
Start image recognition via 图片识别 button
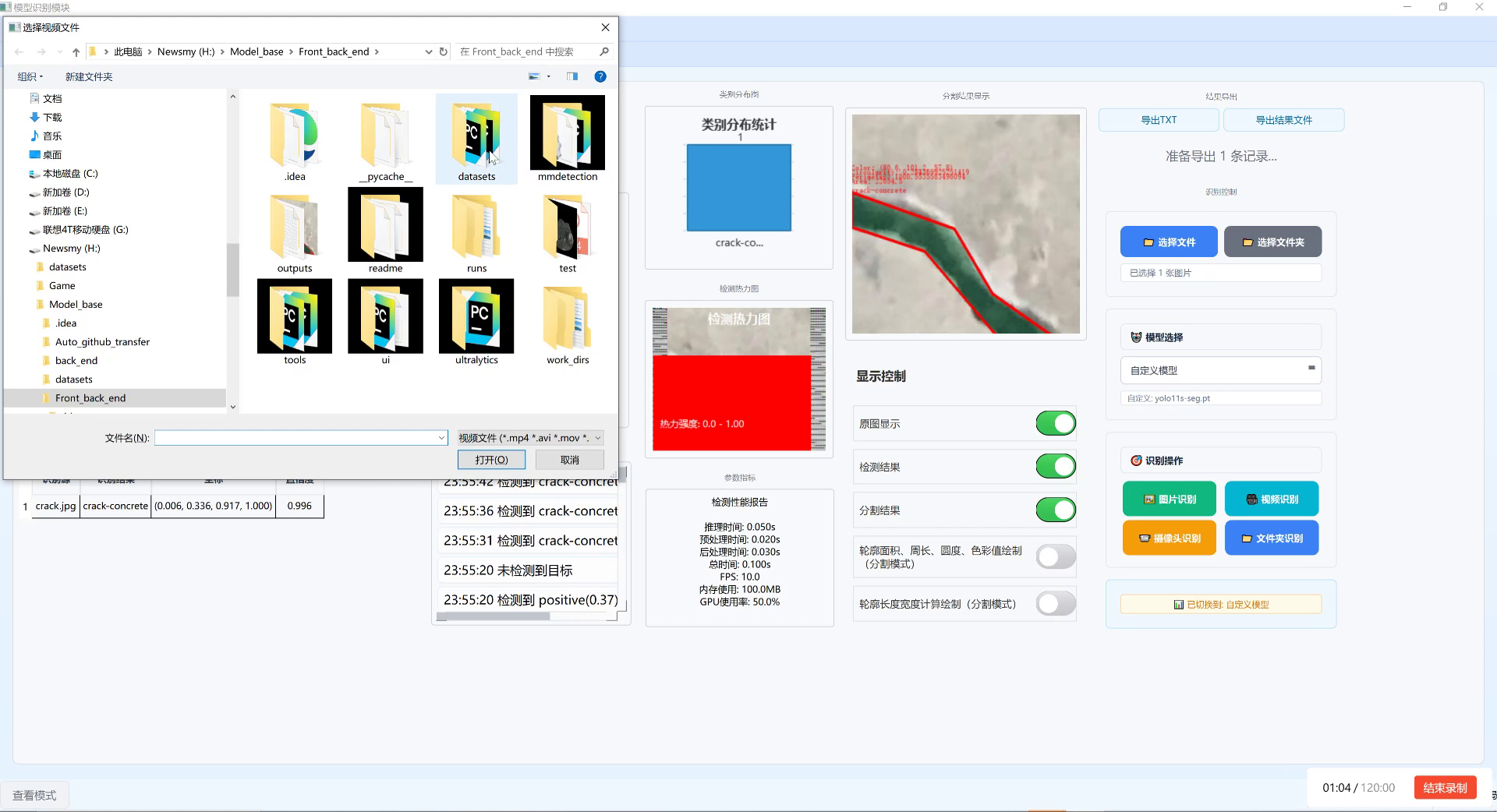1169,498
